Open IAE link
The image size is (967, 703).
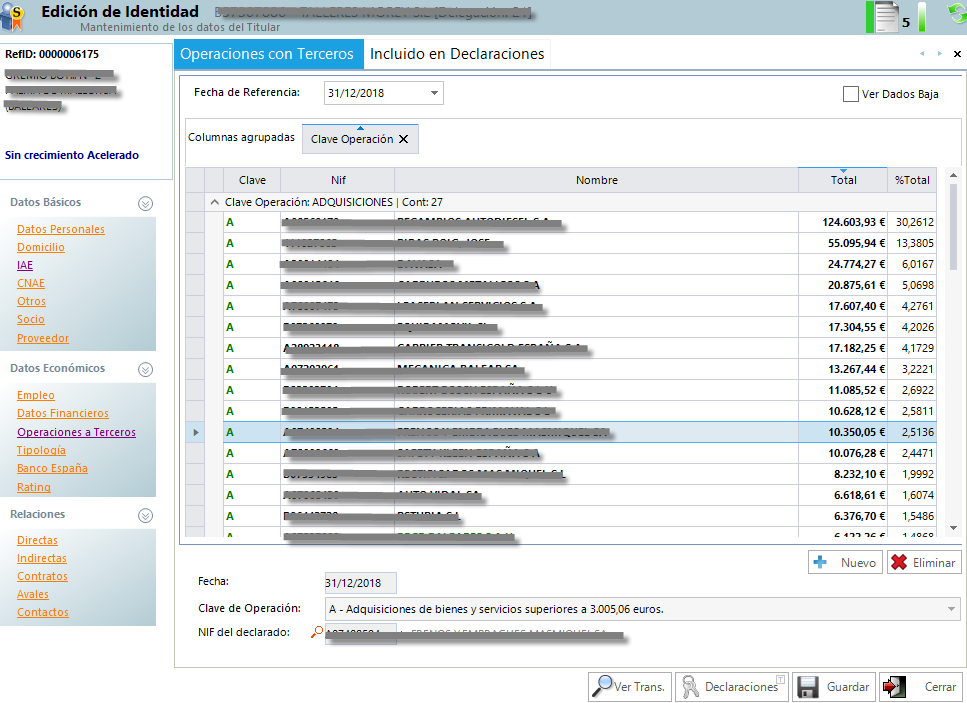25,265
